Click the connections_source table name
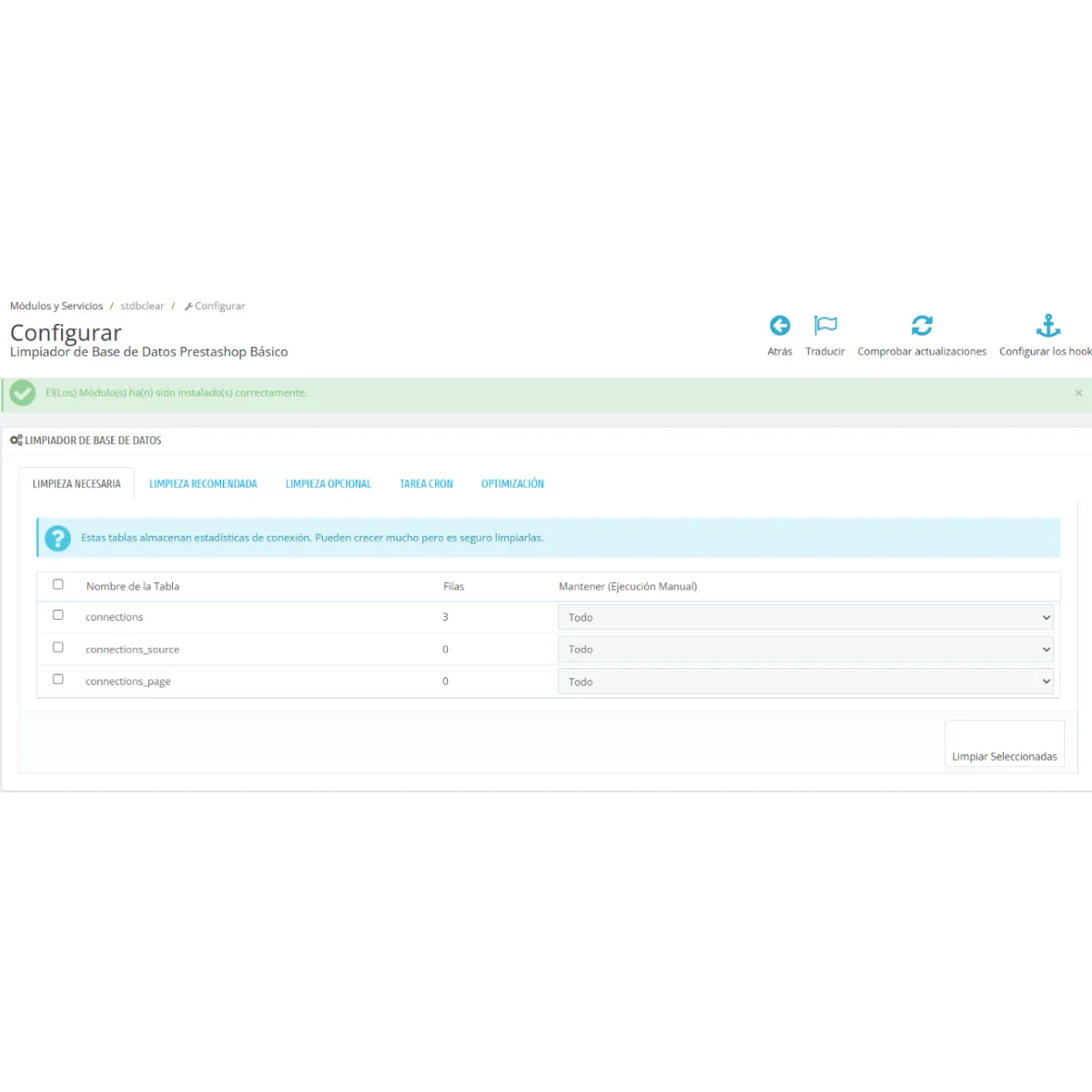1092x1092 pixels. (x=133, y=650)
